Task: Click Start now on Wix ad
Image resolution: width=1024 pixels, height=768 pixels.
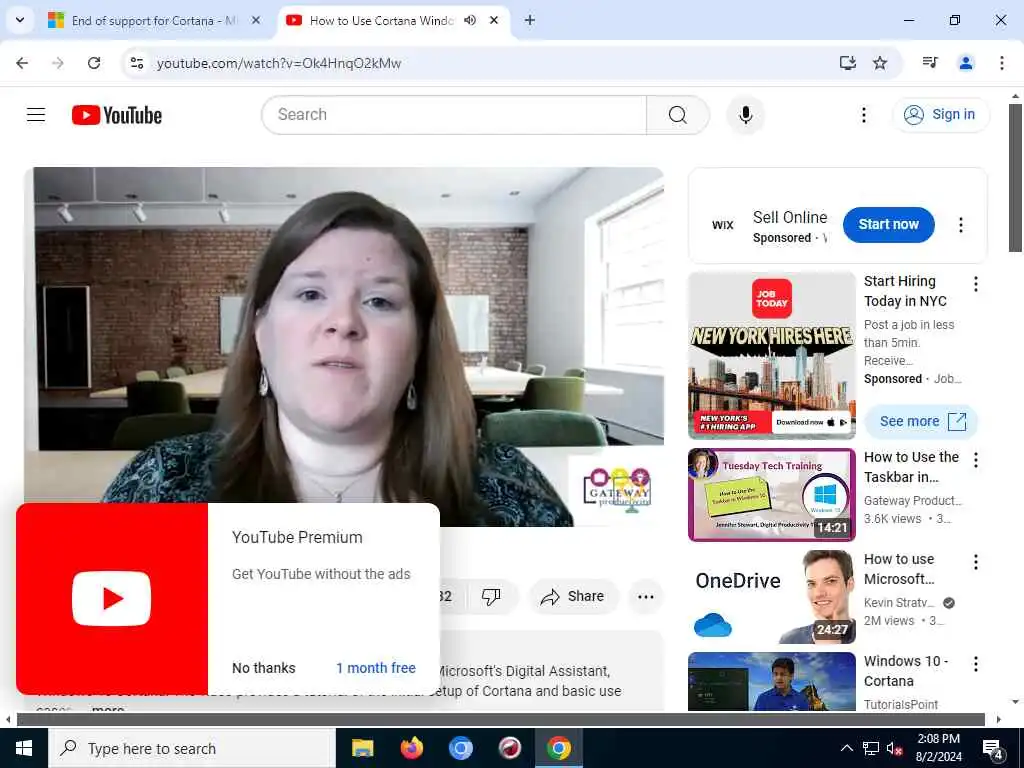Action: 888,225
